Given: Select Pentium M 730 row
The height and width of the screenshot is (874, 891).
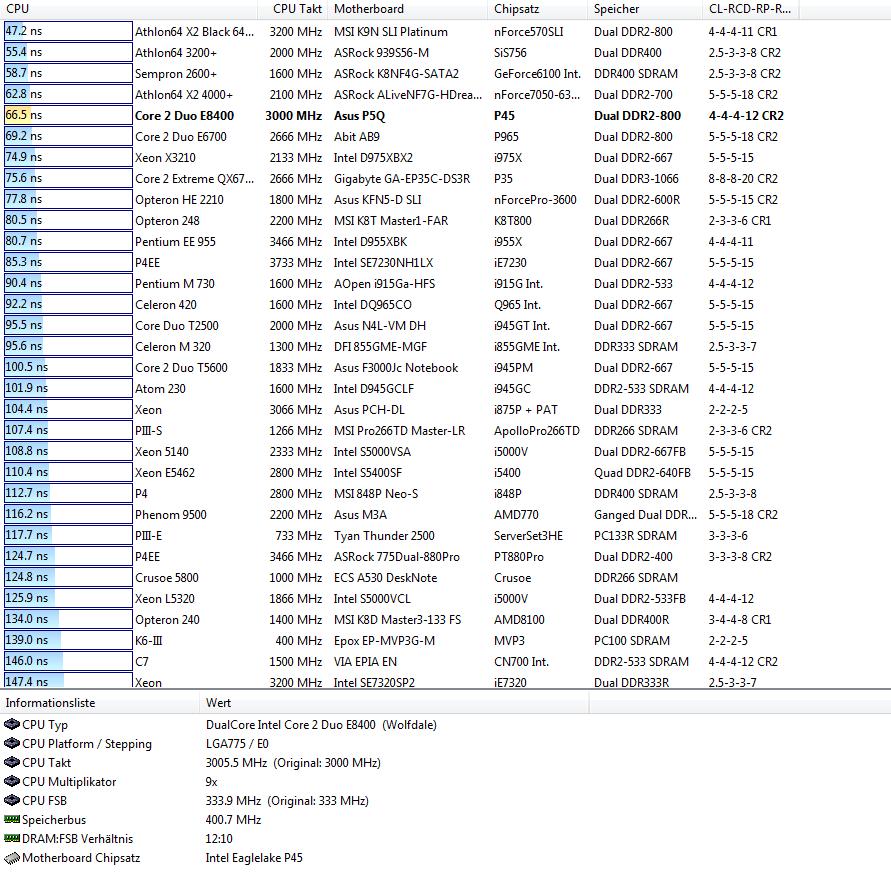Looking at the screenshot, I should pos(398,284).
